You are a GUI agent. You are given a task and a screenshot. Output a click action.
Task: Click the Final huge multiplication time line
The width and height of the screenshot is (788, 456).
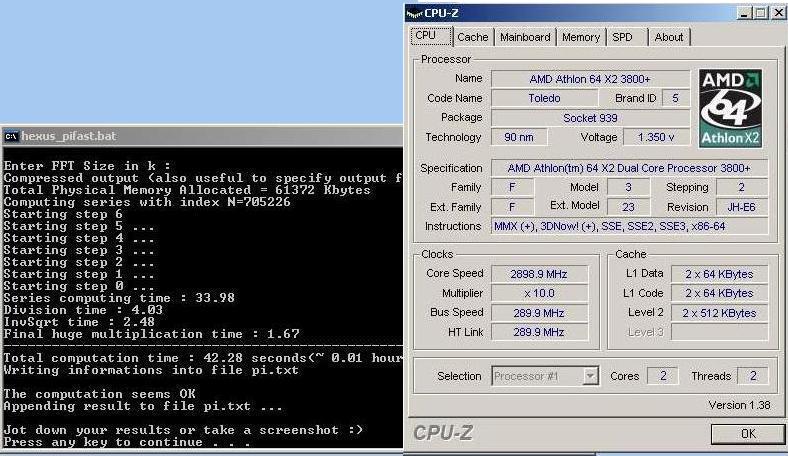tap(151, 334)
